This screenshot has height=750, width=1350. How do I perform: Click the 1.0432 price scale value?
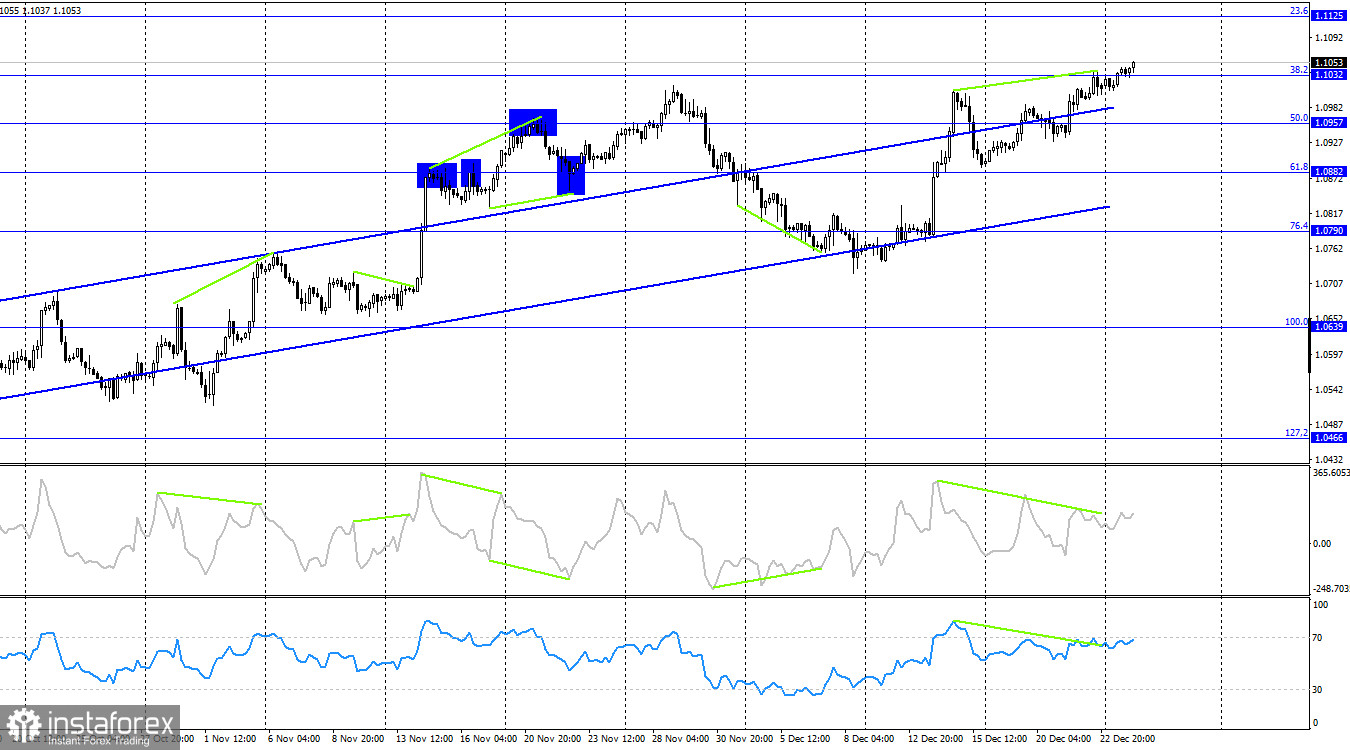click(x=1330, y=459)
